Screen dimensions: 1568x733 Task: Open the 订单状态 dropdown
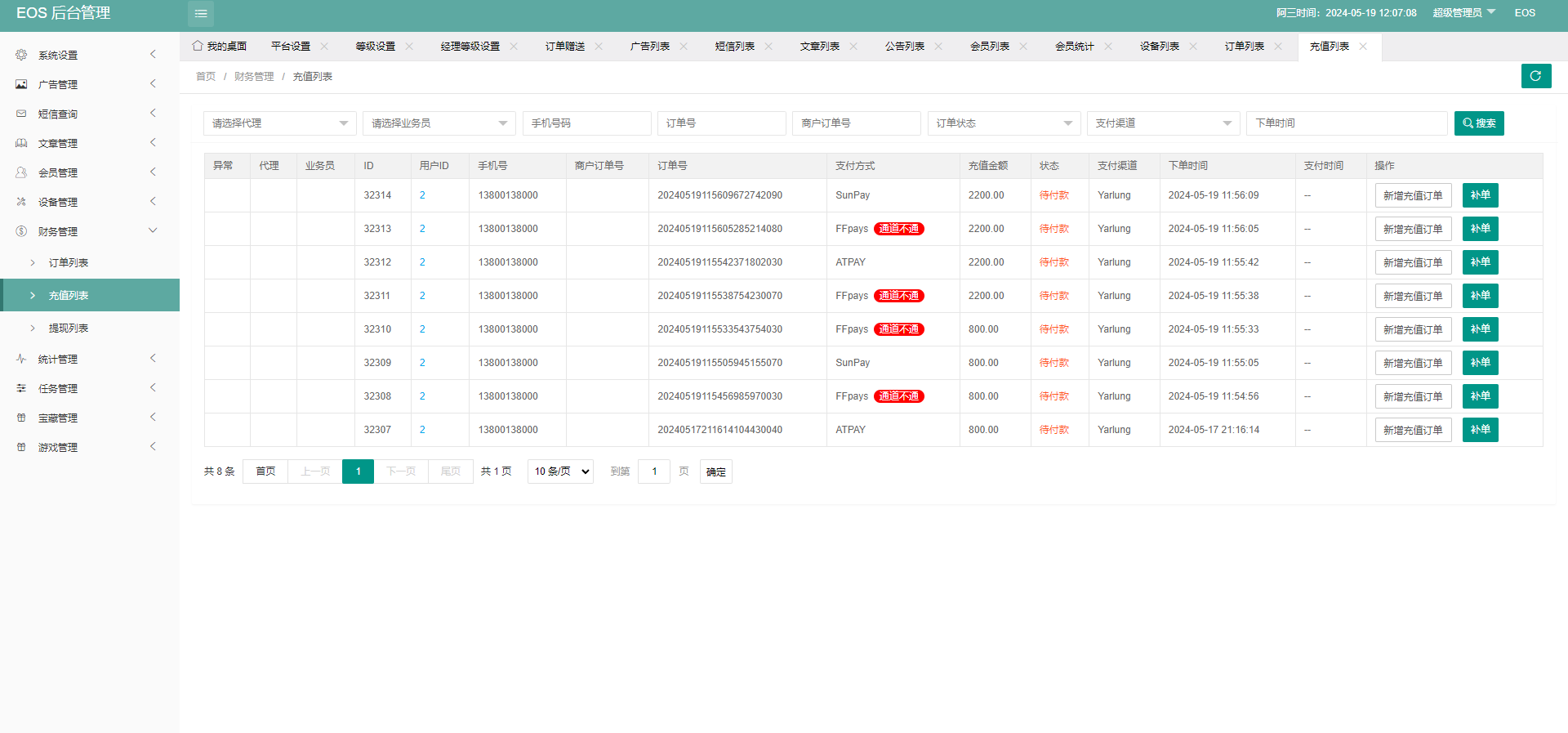pos(1004,123)
